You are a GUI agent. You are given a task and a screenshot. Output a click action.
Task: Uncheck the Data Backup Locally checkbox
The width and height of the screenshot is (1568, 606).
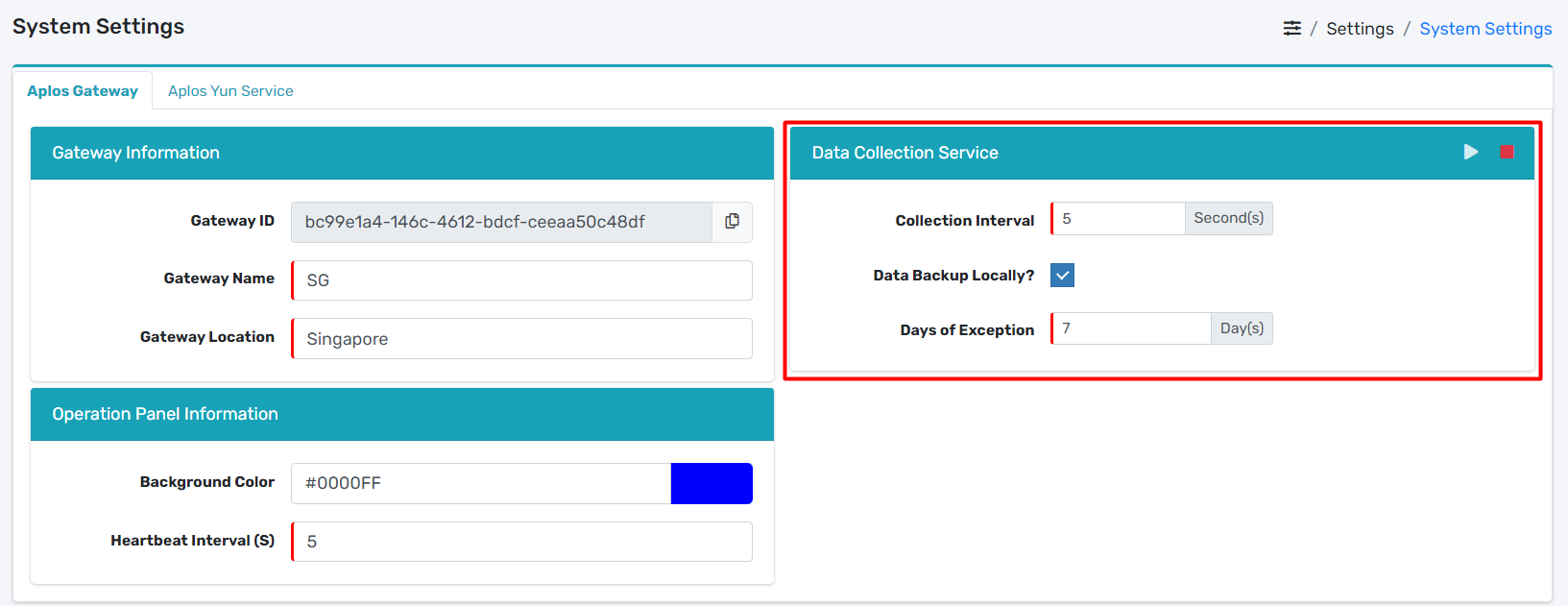coord(1062,276)
